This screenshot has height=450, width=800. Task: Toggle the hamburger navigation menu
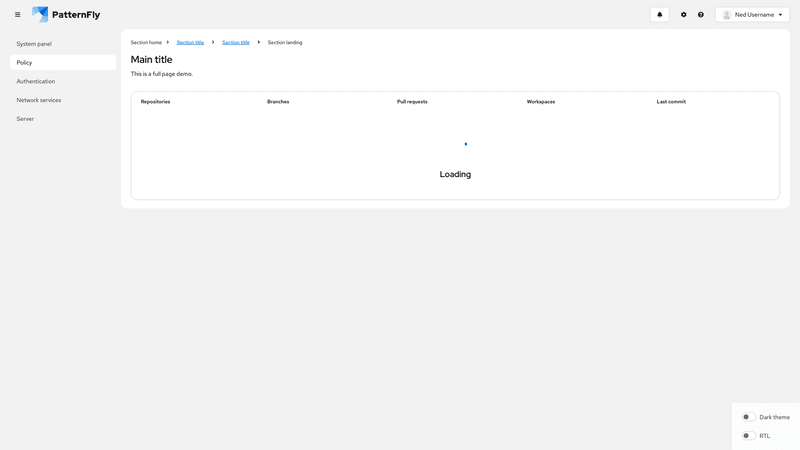click(x=17, y=15)
